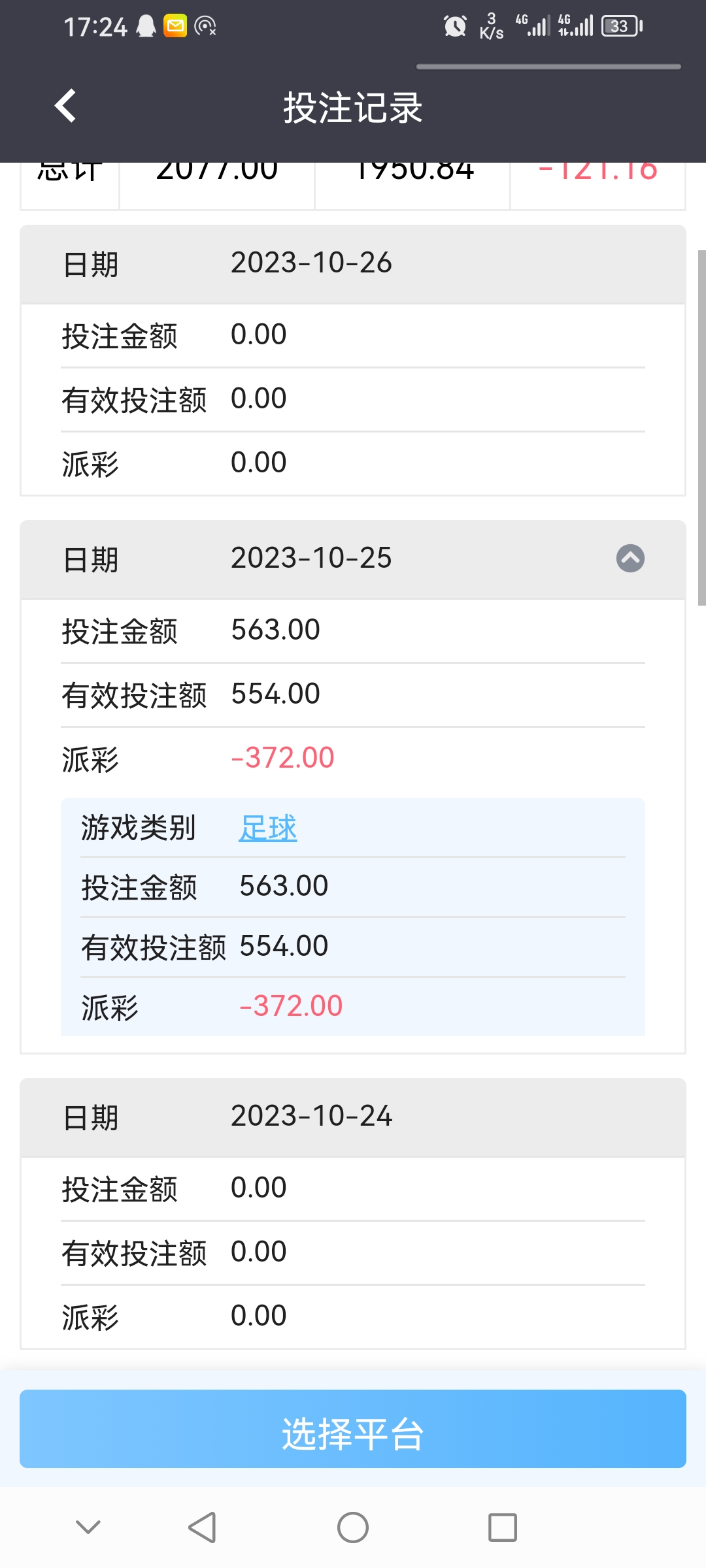Tap the 投注记录 page title
706x1568 pixels.
pyautogui.click(x=353, y=107)
